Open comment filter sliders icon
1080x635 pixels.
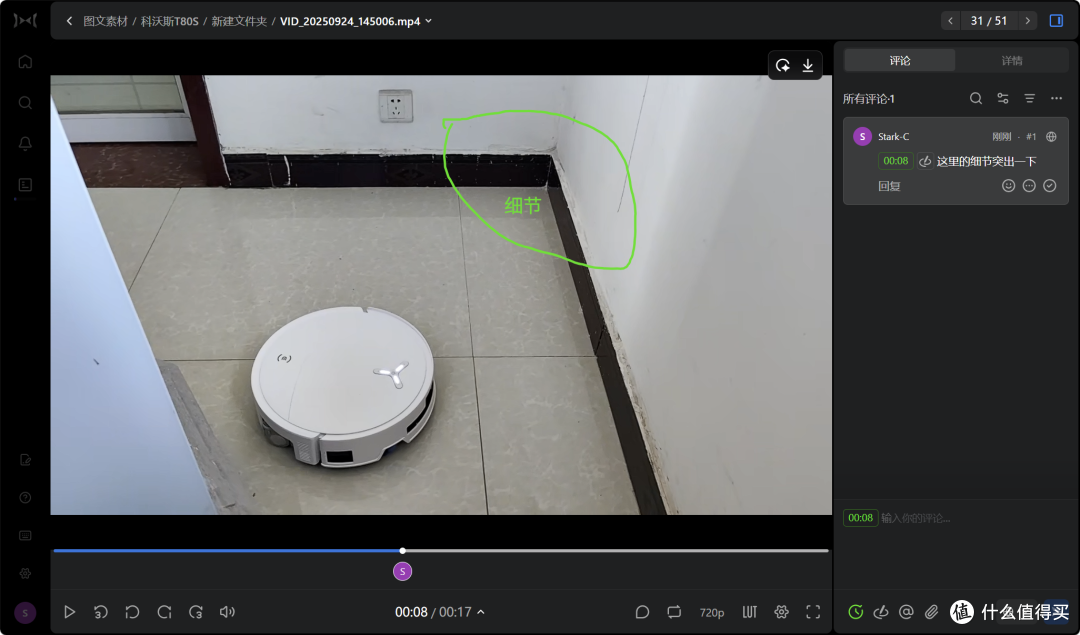click(x=1003, y=98)
